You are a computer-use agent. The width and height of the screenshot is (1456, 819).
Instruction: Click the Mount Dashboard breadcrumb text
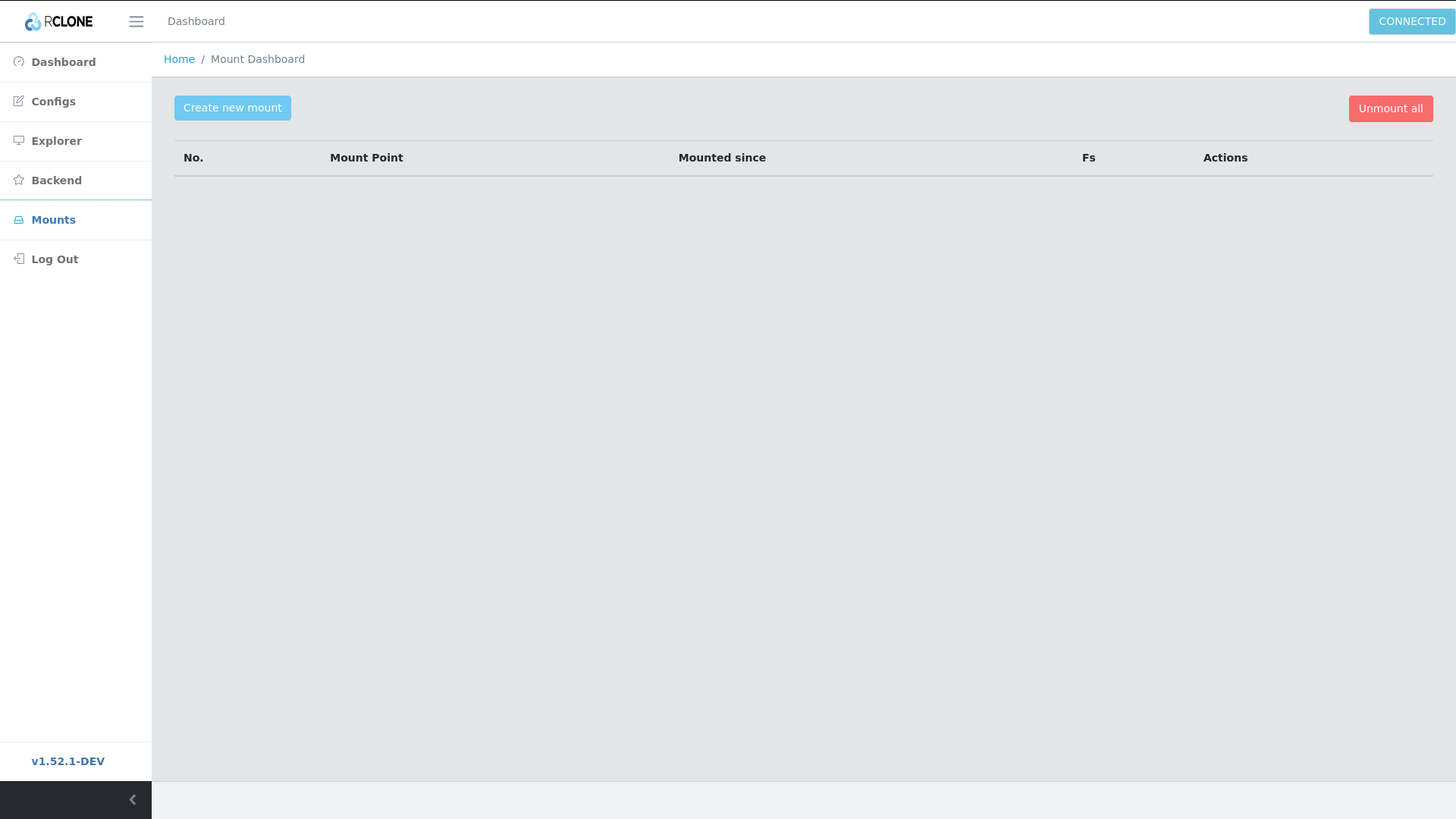tap(258, 59)
